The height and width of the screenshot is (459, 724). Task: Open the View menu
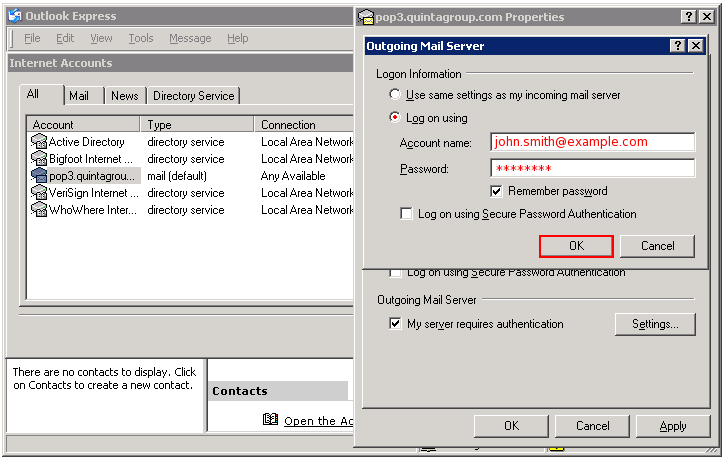(x=101, y=38)
